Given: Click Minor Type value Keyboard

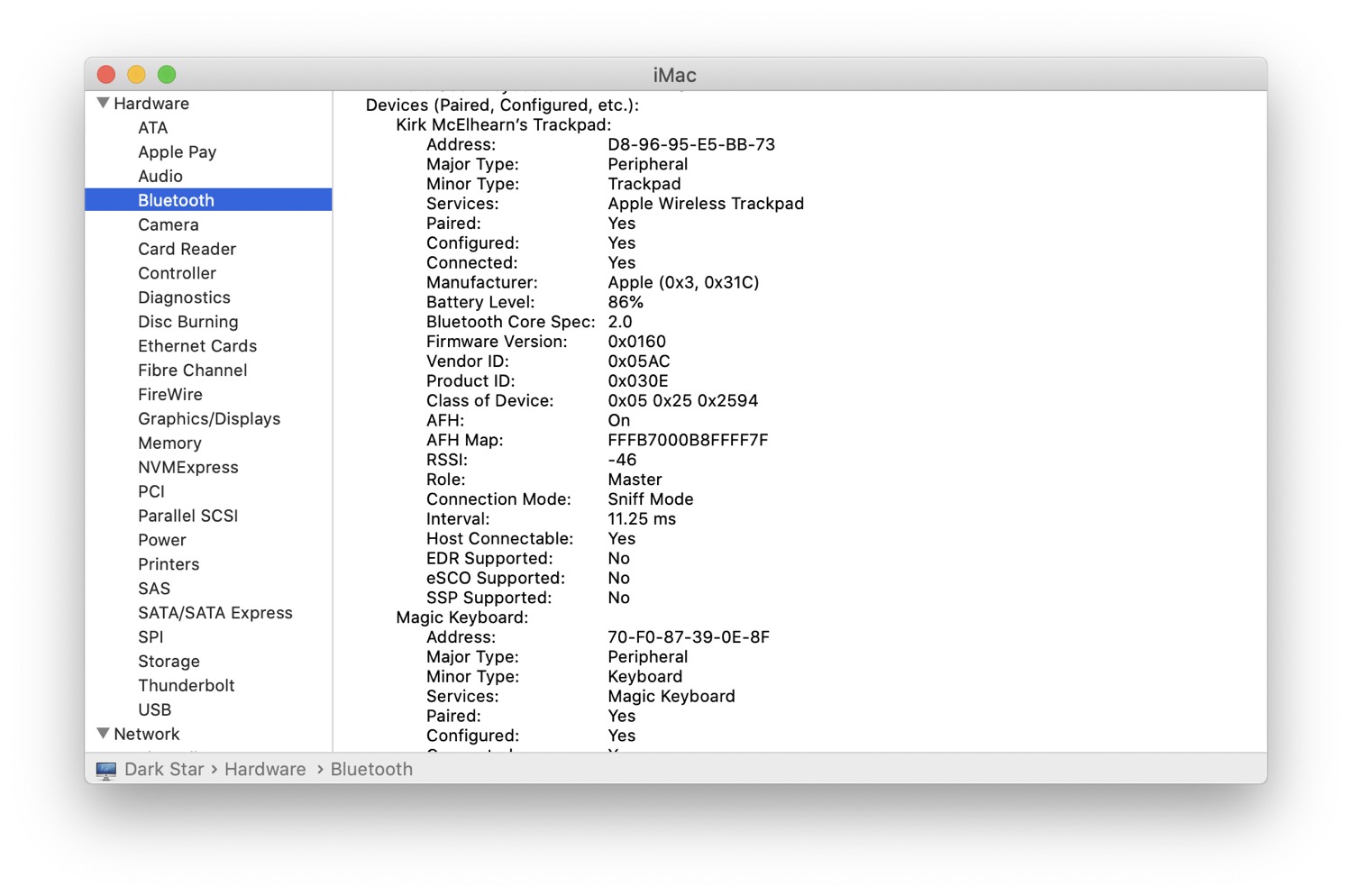Looking at the screenshot, I should coord(645,678).
